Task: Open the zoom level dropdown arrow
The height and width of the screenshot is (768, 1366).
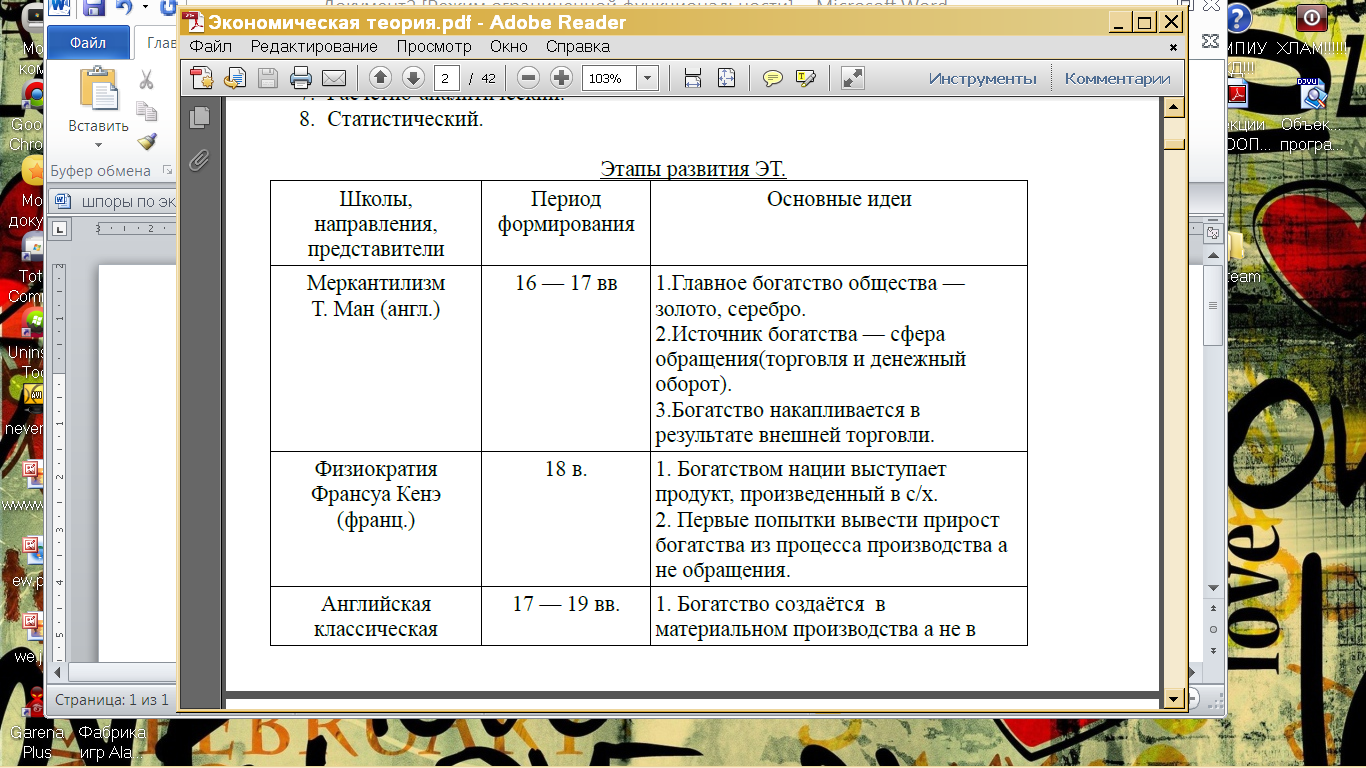Action: 648,78
